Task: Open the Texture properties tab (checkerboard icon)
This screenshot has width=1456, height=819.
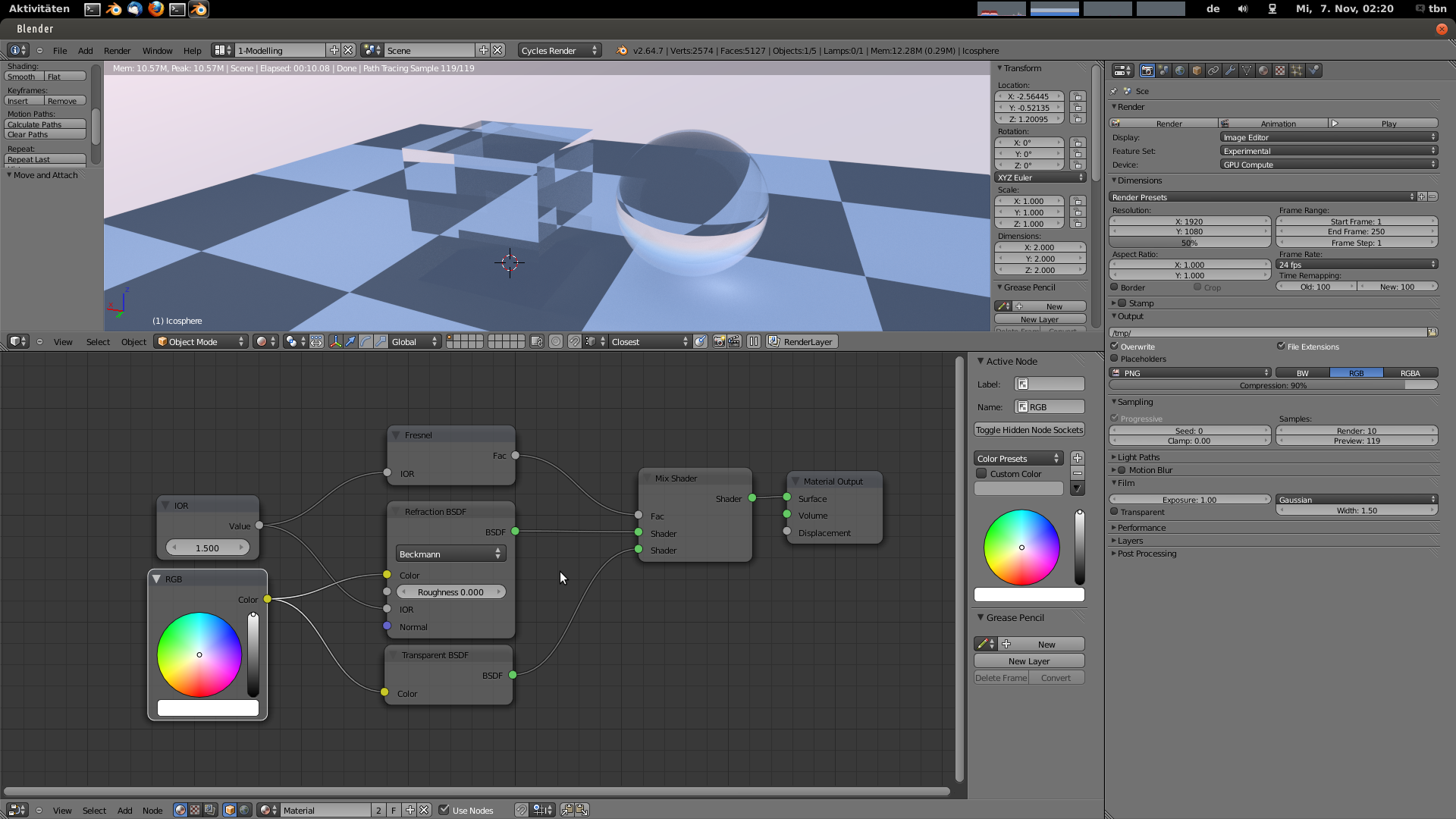Action: [x=1280, y=71]
